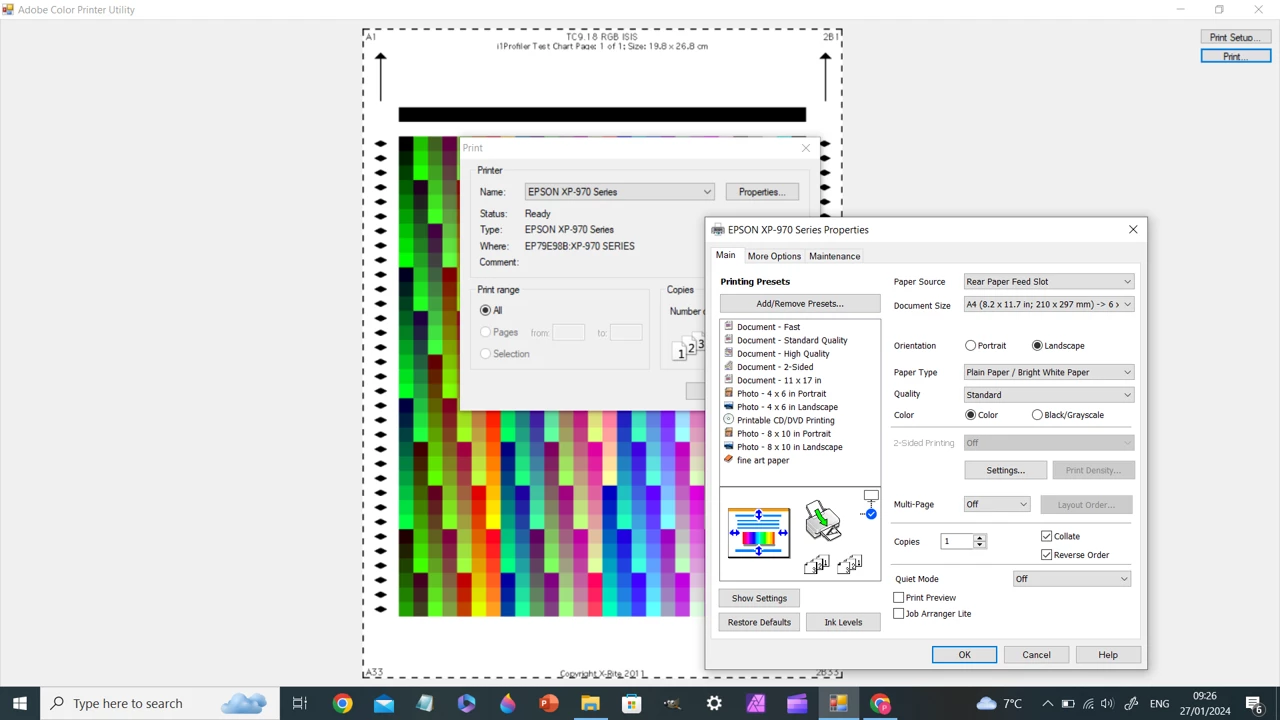Image resolution: width=1280 pixels, height=720 pixels.
Task: Open the Quality dropdown set to Standard
Action: tap(1049, 395)
